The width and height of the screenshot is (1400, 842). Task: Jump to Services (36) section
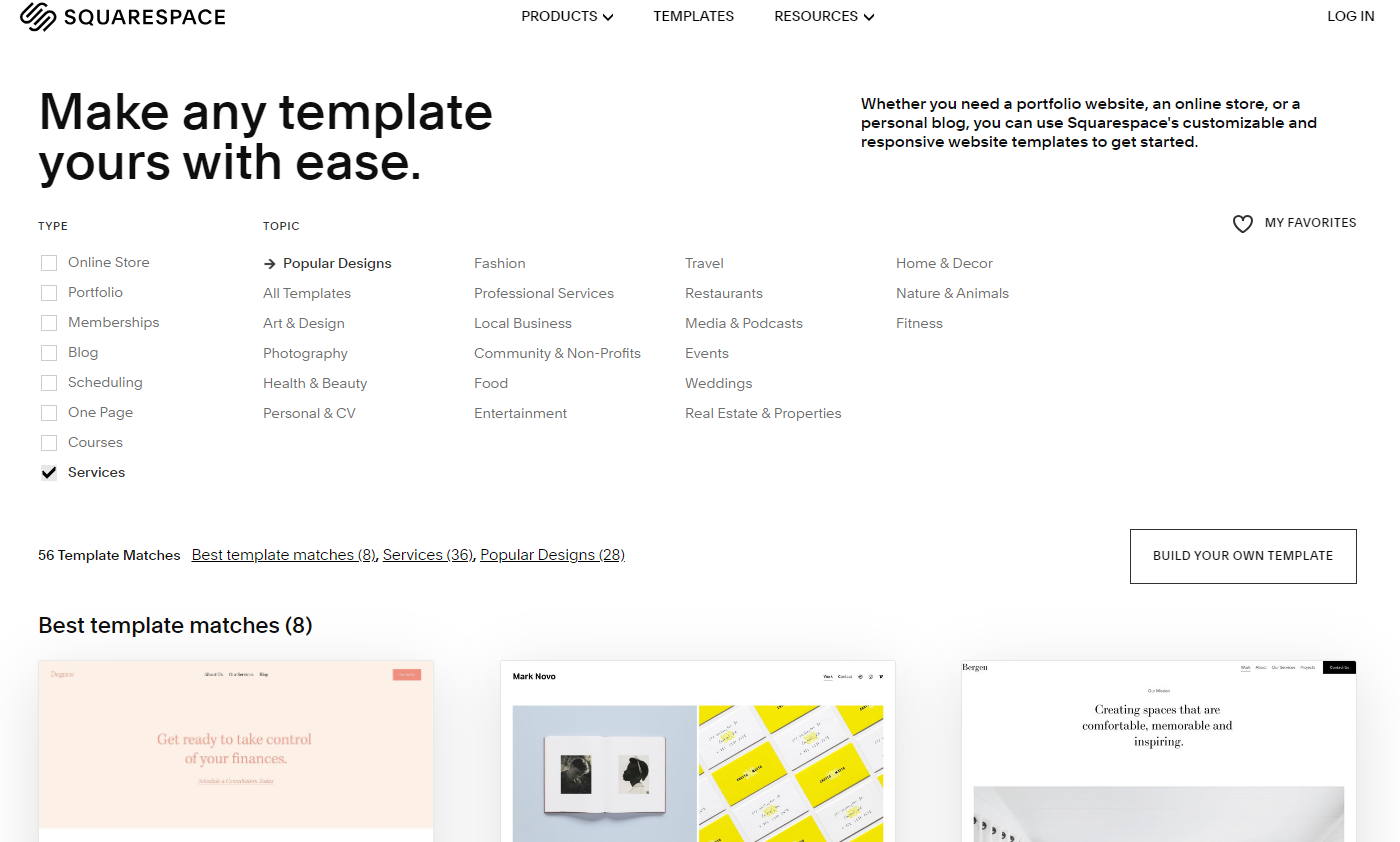428,555
